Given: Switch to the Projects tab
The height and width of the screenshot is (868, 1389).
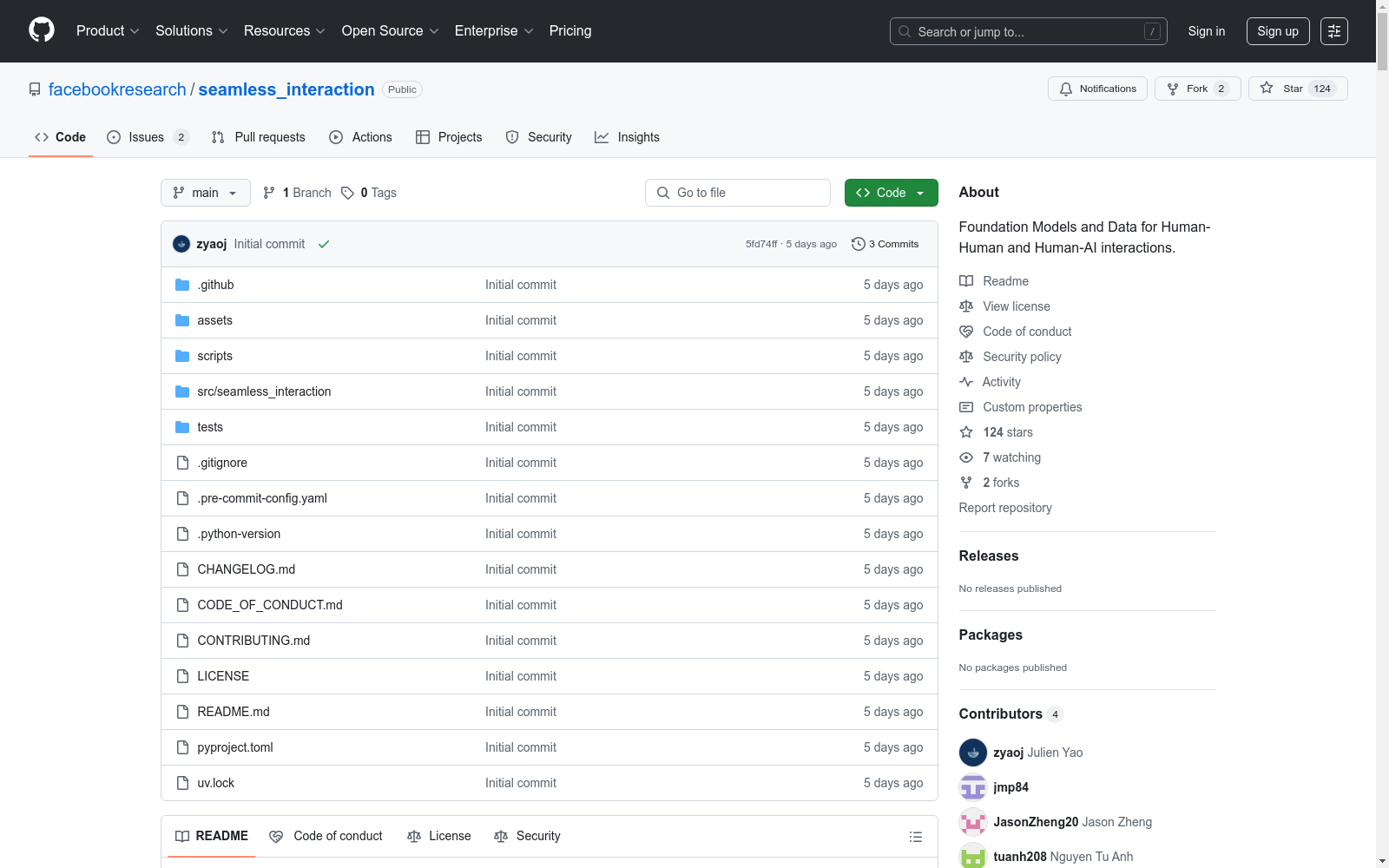Looking at the screenshot, I should point(449,137).
